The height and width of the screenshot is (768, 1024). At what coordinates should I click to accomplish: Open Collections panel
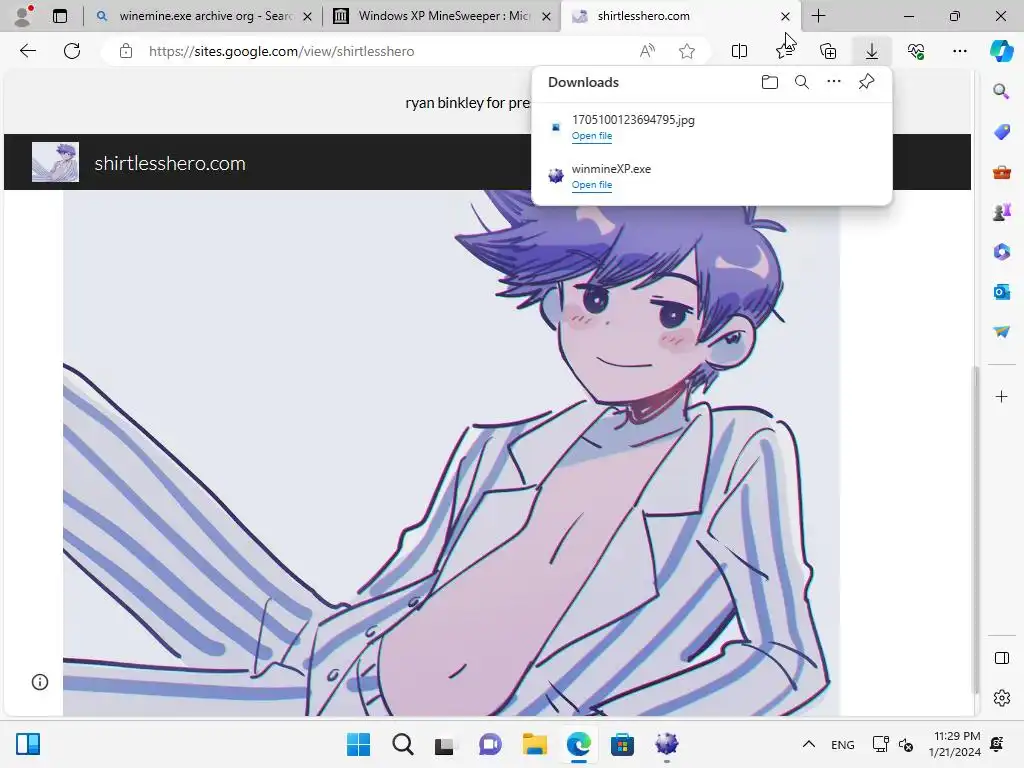[x=828, y=51]
